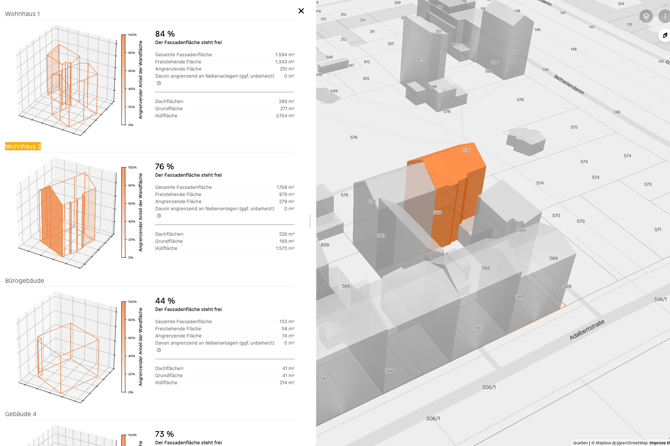Click the 3D building view icon
Screen dimensions: 670x446
click(x=665, y=36)
